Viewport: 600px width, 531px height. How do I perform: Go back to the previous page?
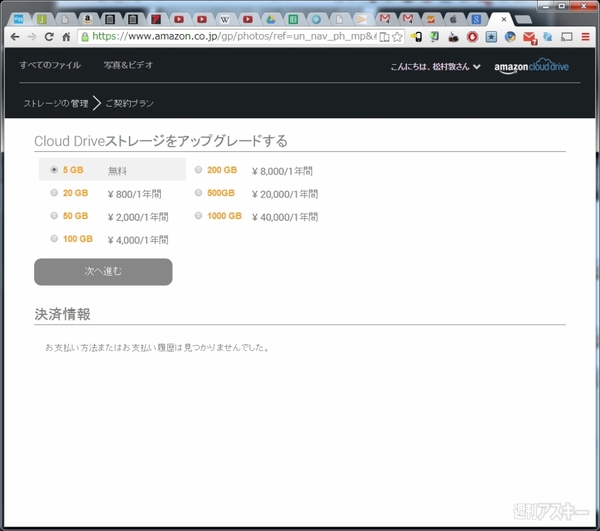pos(15,37)
